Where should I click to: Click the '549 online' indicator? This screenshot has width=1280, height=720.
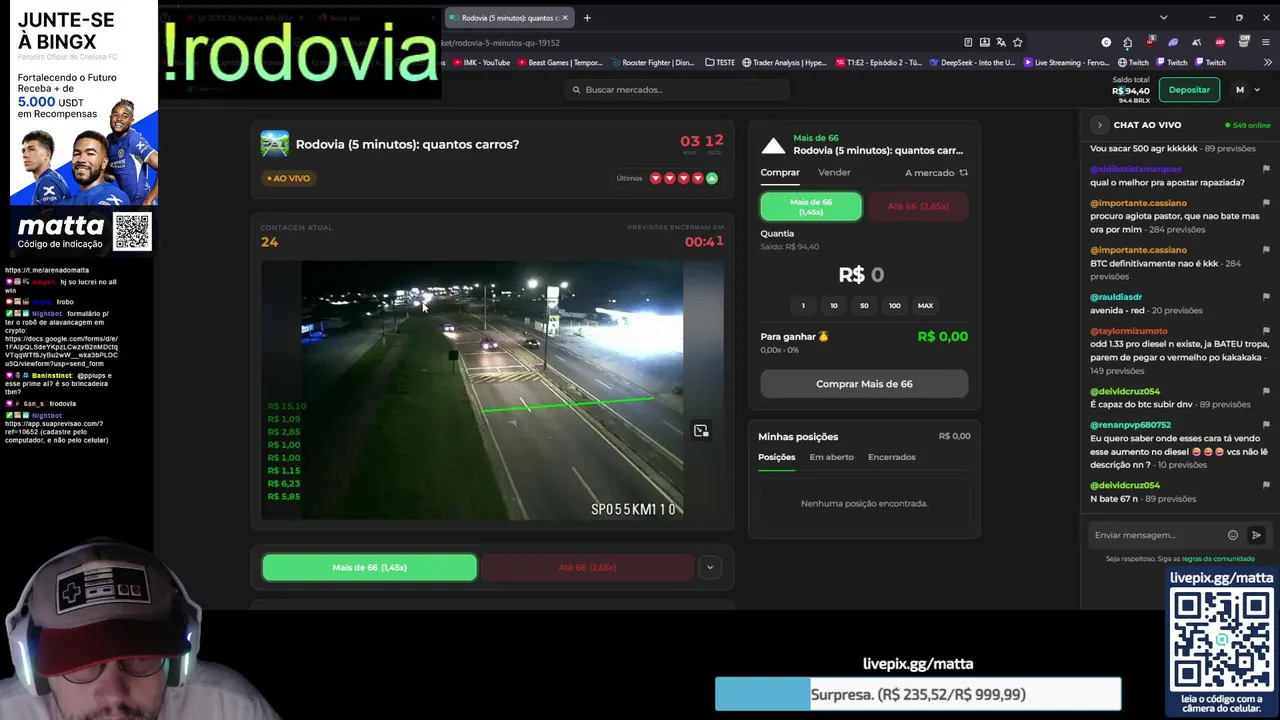(x=1247, y=125)
